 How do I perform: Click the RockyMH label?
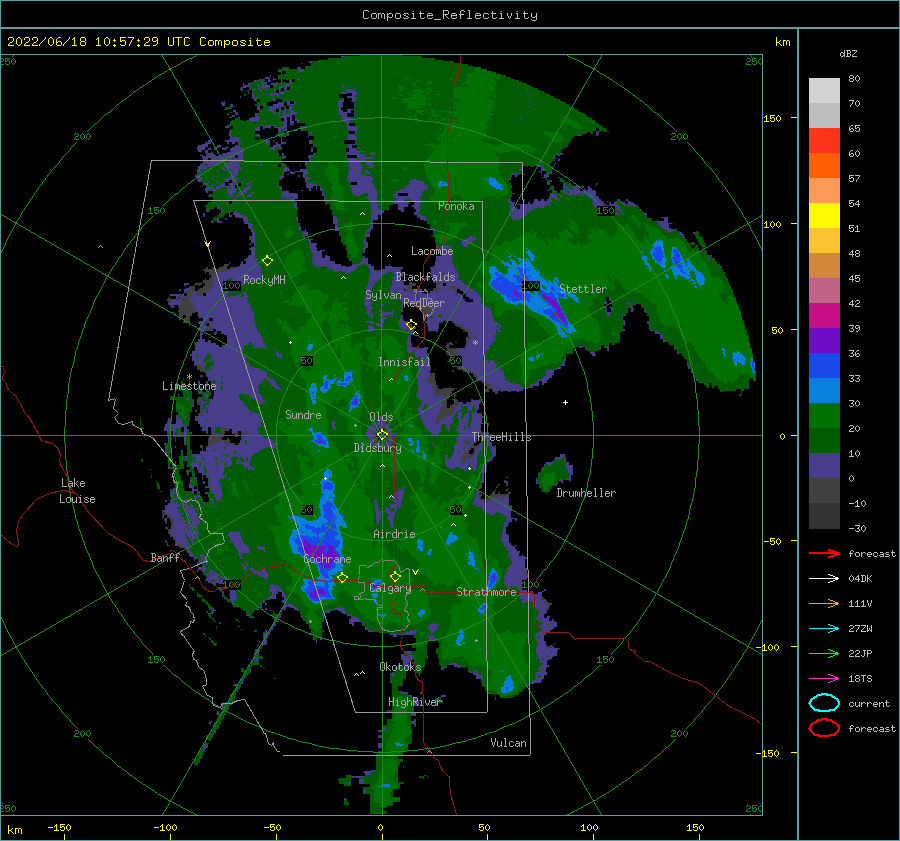(264, 280)
